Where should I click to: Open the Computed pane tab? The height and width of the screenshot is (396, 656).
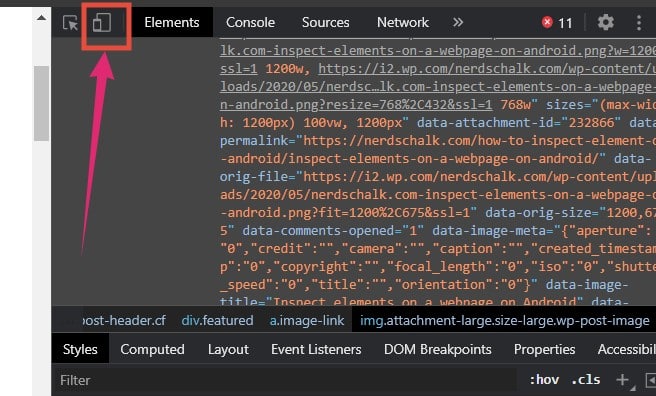pos(152,349)
